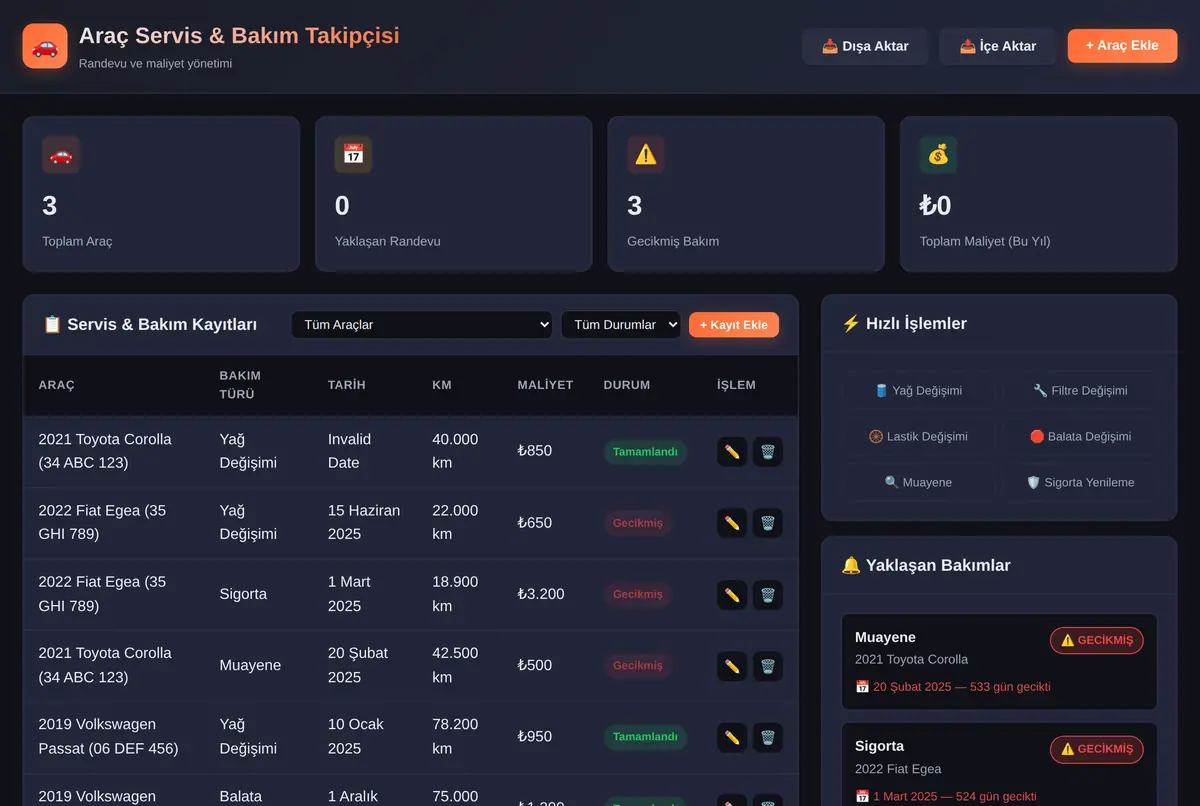Edit the Fiat Egea Sigorta record
The height and width of the screenshot is (806, 1200).
[732, 595]
